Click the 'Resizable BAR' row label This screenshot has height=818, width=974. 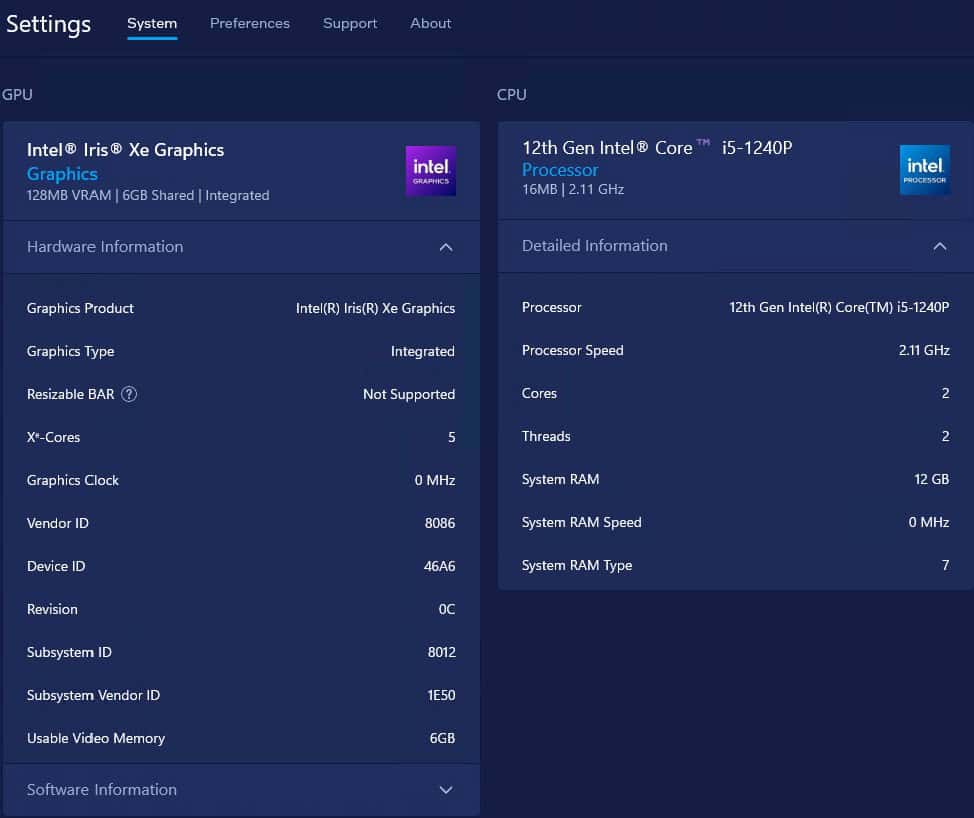(x=70, y=394)
